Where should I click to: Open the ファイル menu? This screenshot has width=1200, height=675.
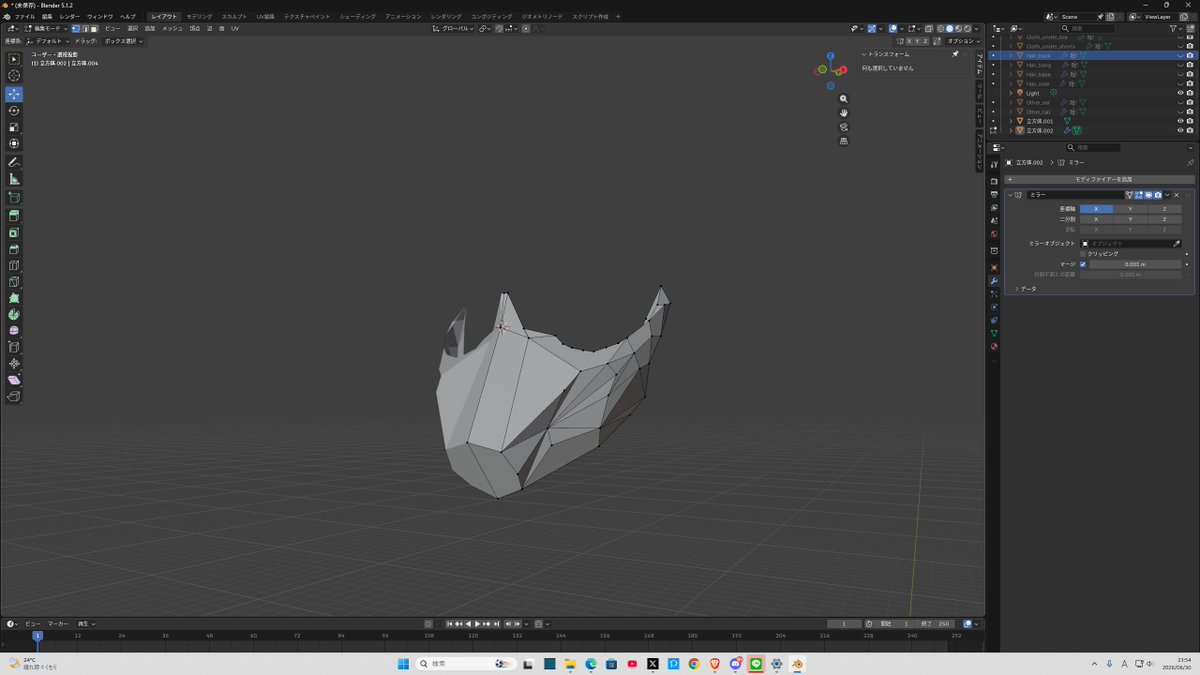24,17
